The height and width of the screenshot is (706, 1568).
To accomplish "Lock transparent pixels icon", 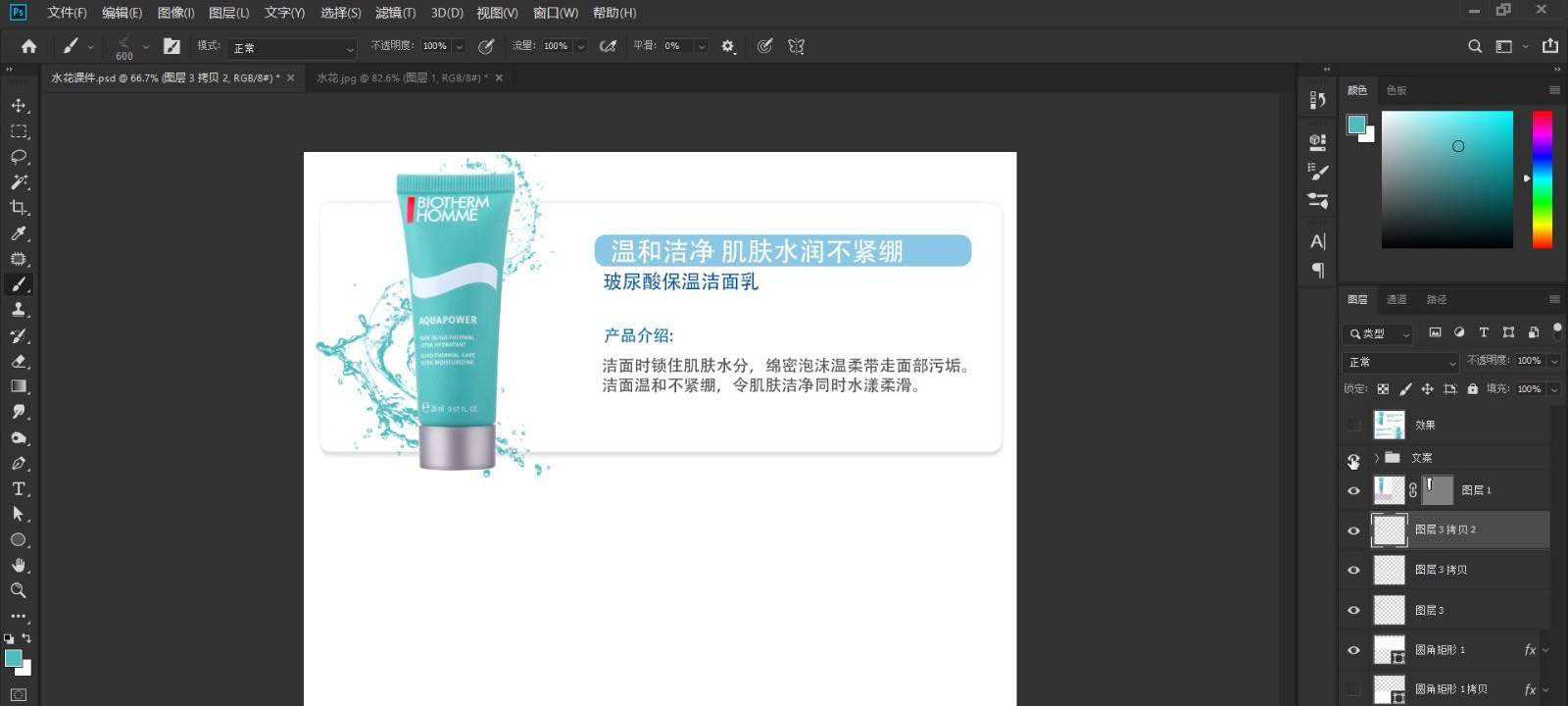I will pos(1383,389).
